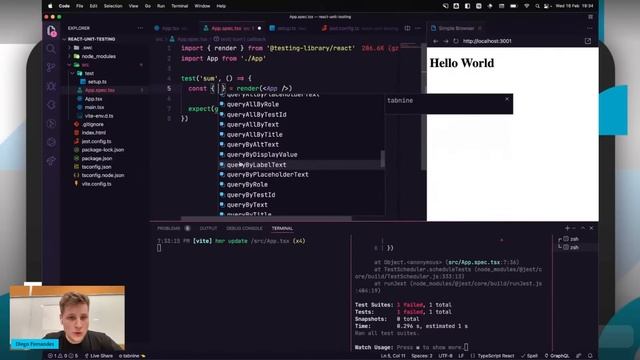Screen dimensions: 640x360
Task: Go back in the Simple Browser
Action: coord(436,41)
